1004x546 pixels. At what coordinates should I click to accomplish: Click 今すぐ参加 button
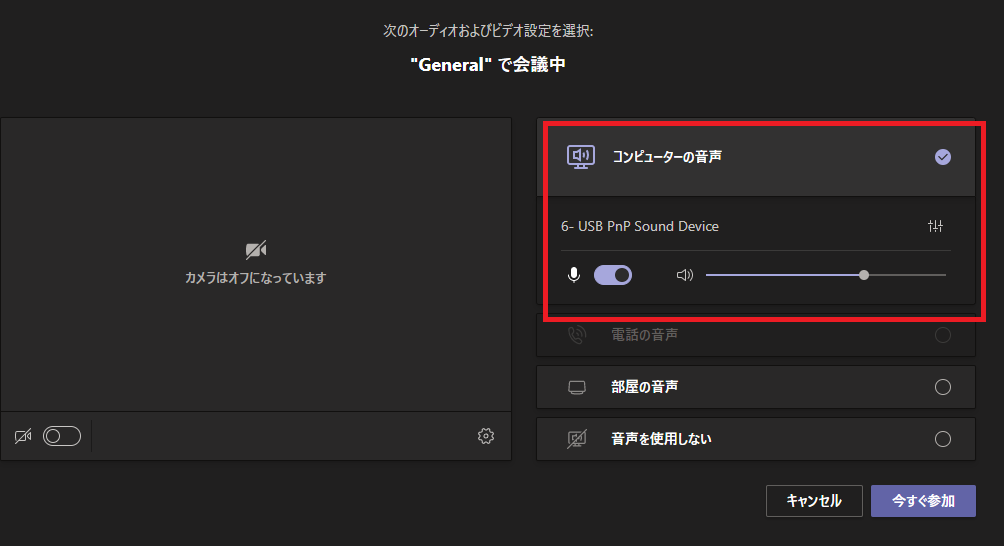click(x=923, y=501)
